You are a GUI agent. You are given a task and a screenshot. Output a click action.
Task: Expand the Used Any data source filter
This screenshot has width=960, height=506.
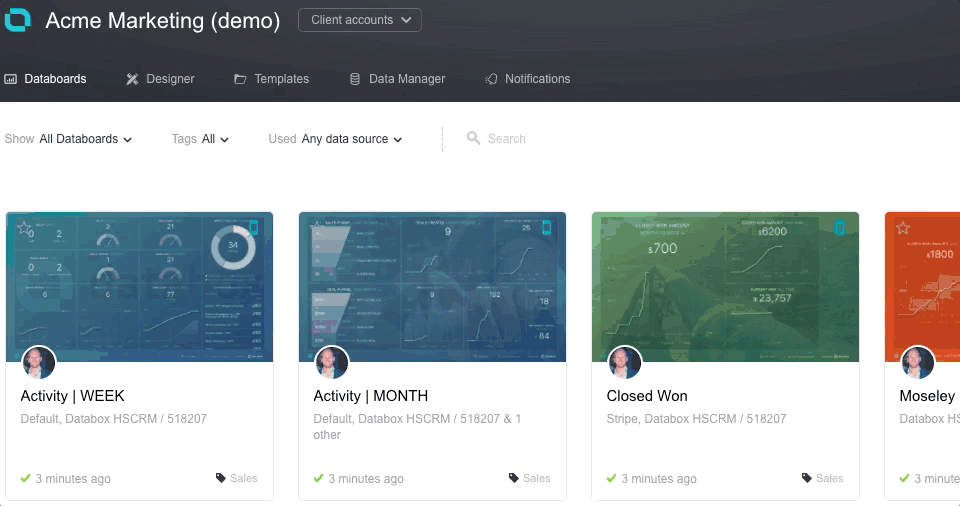tap(335, 139)
